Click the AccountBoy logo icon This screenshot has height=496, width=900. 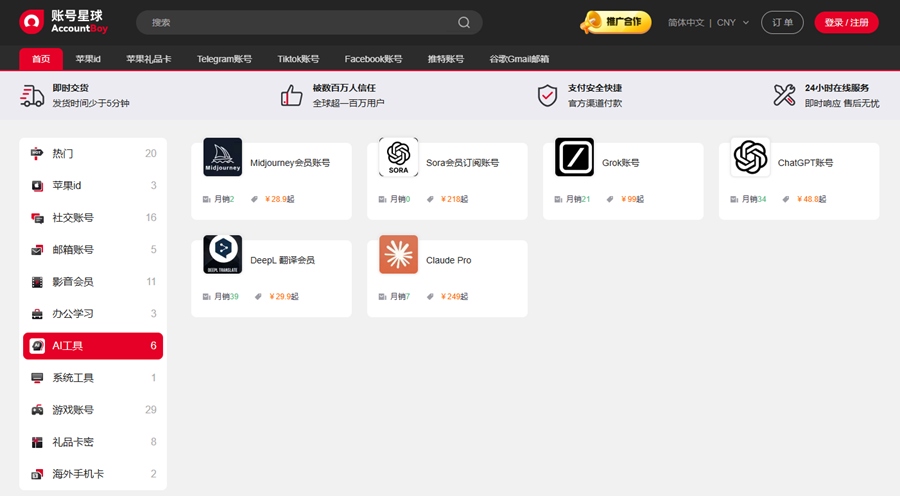(32, 22)
